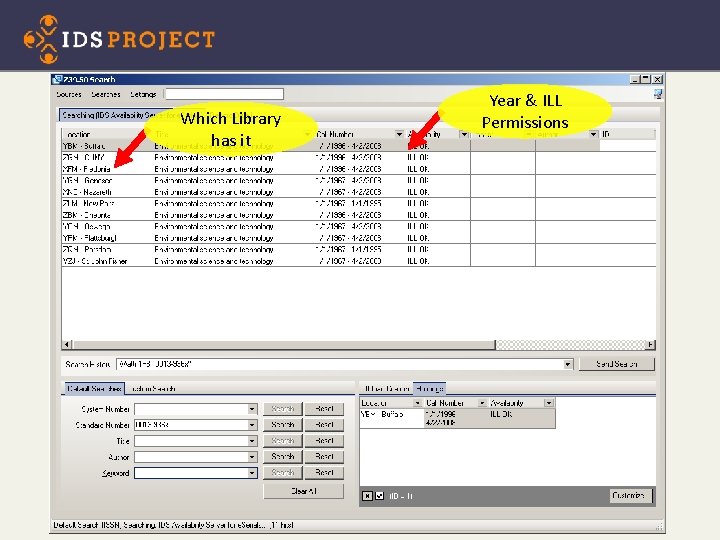
Task: Click the checkmark icon in the holdings footer
Action: coord(379,496)
